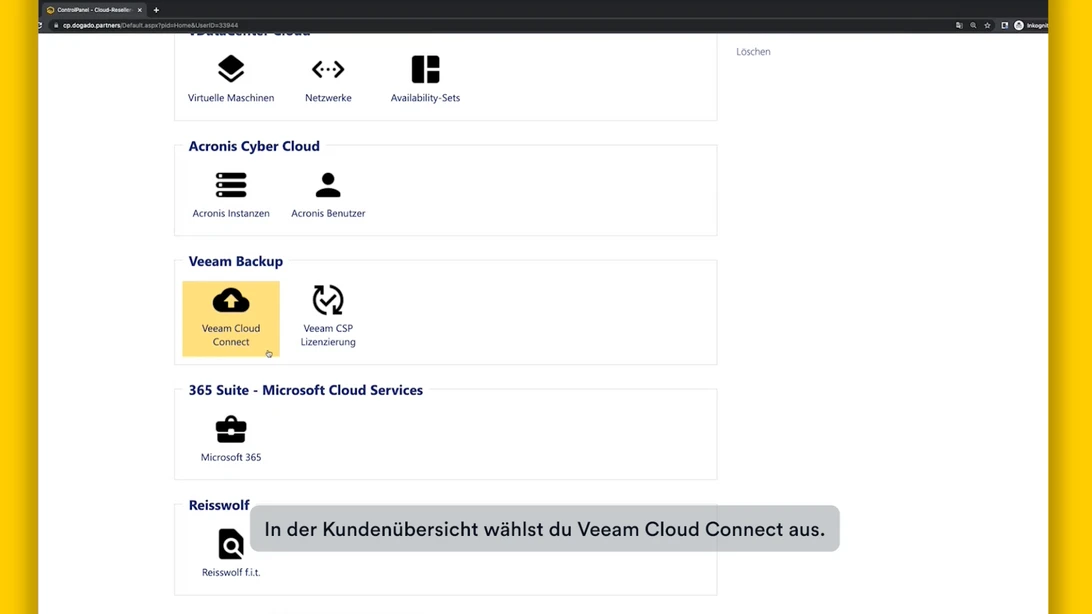Open Virtuelle Maschinen
The width and height of the screenshot is (1092, 614).
(x=231, y=79)
